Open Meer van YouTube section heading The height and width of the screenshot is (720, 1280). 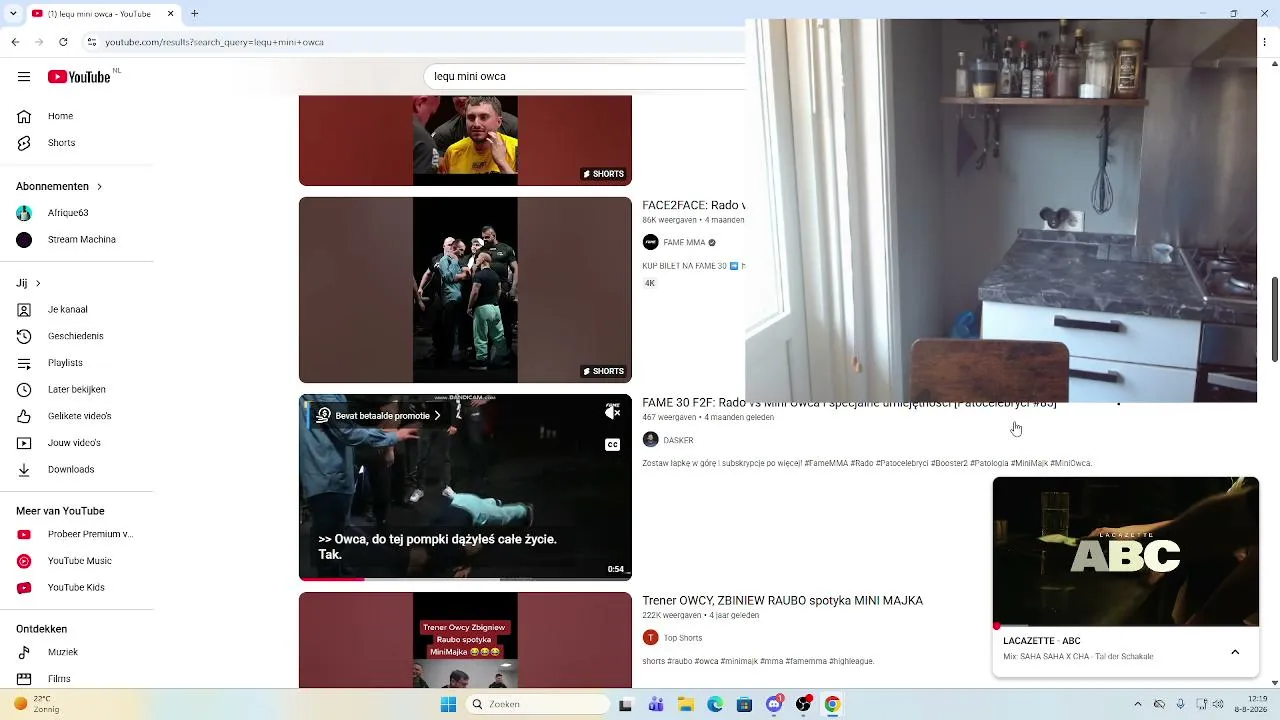click(60, 510)
